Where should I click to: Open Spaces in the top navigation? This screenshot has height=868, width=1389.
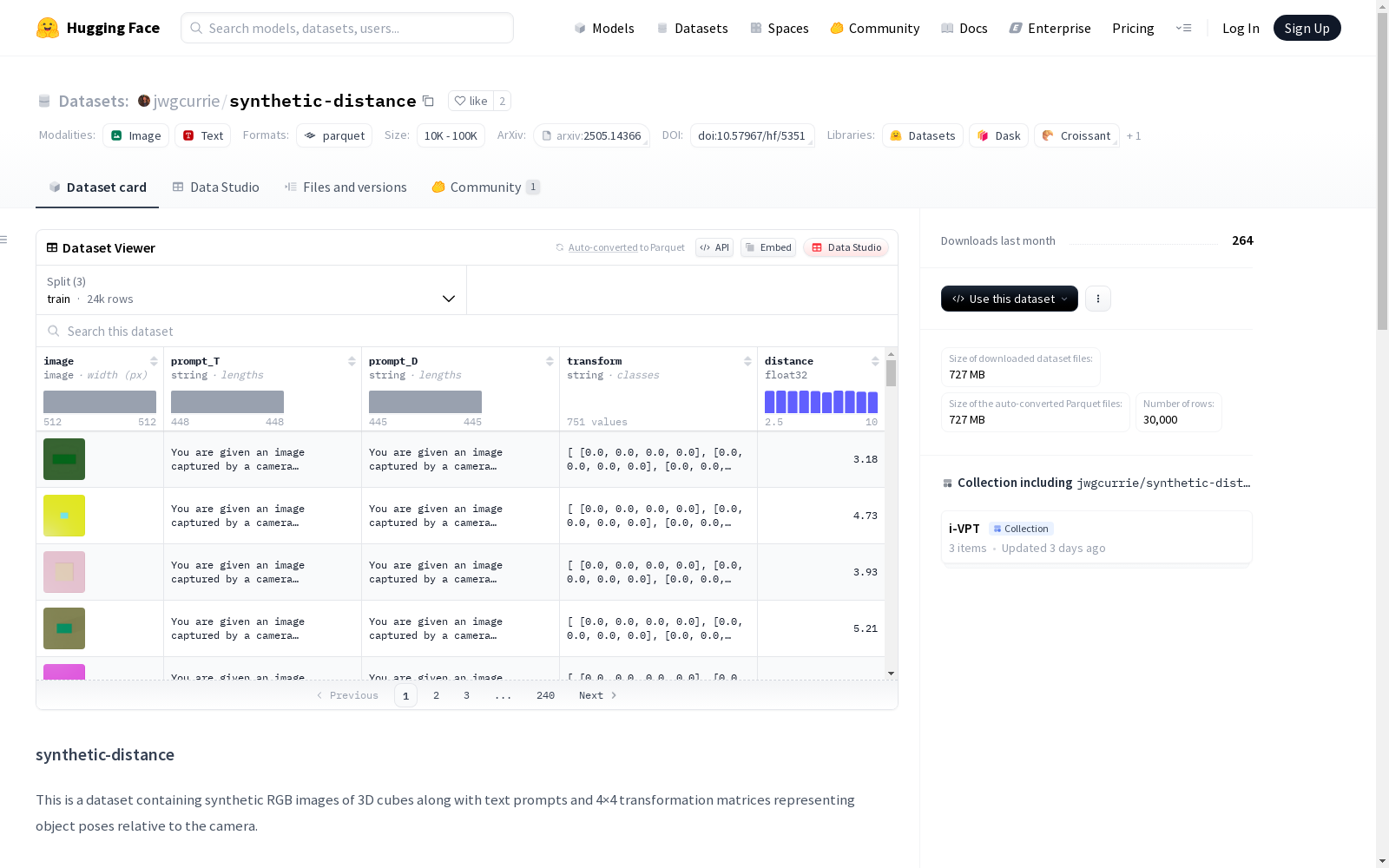click(780, 28)
